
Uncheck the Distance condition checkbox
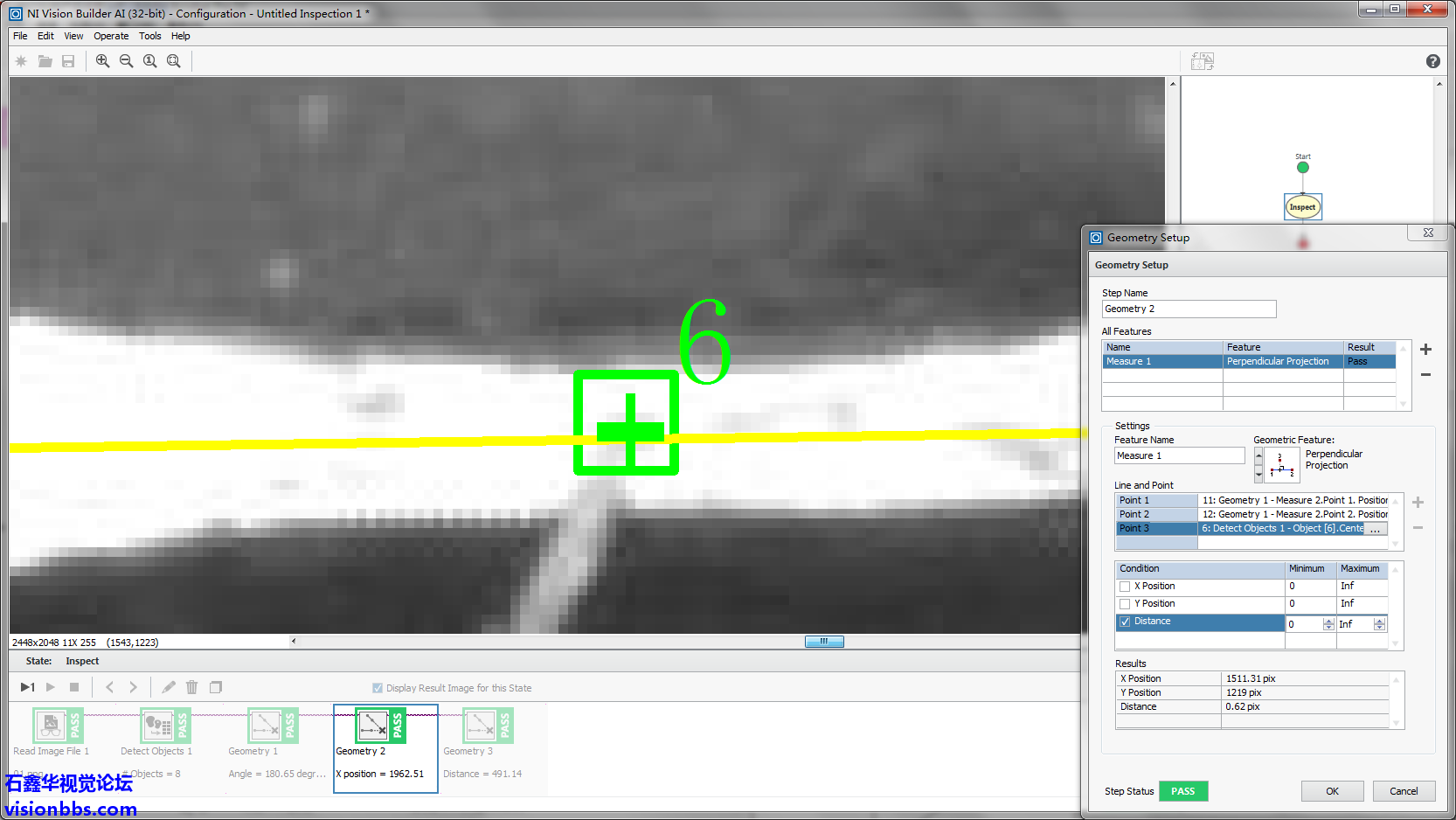tap(1125, 622)
